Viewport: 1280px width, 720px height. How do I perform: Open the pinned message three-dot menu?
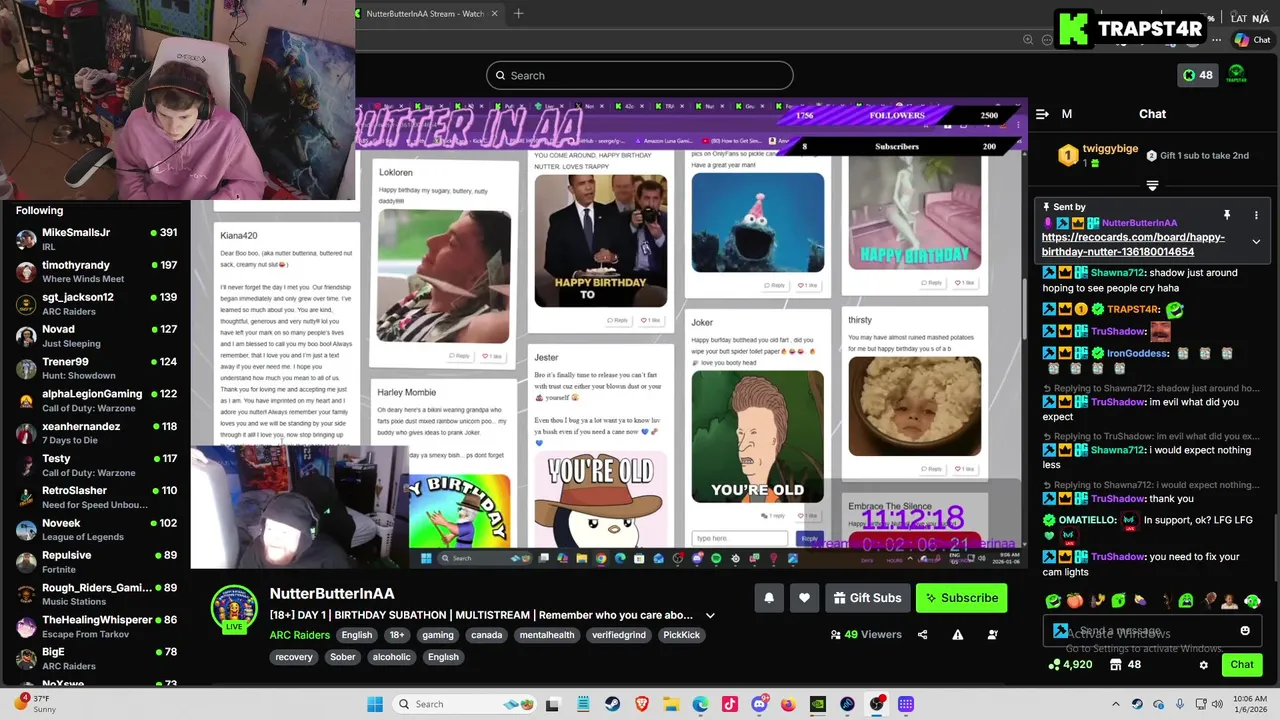[1256, 215]
